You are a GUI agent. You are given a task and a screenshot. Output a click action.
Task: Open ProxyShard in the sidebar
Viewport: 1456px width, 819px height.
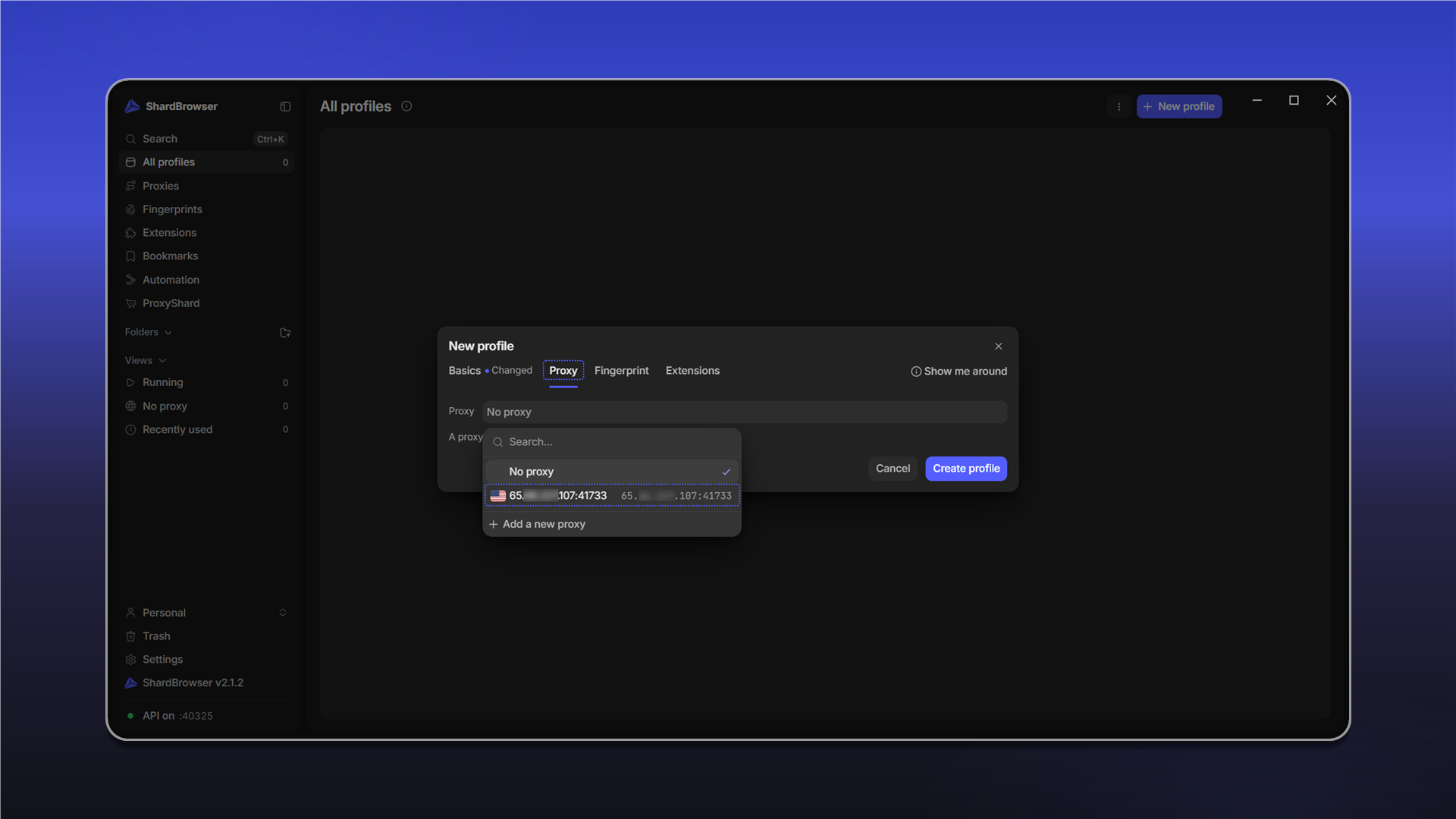click(x=206, y=303)
